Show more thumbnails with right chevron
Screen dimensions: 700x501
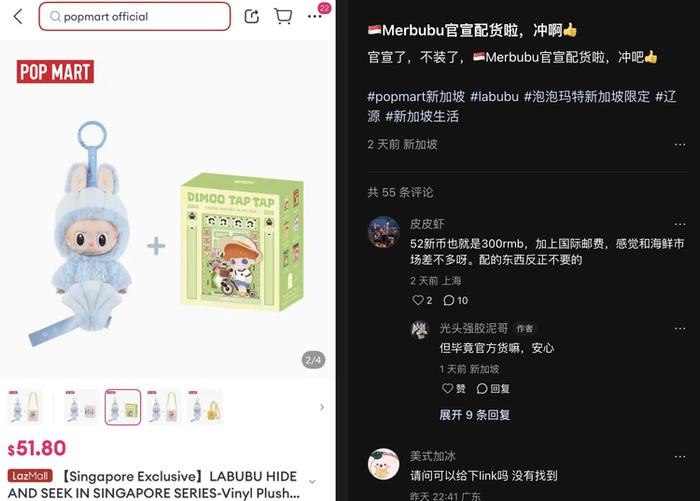click(x=322, y=407)
